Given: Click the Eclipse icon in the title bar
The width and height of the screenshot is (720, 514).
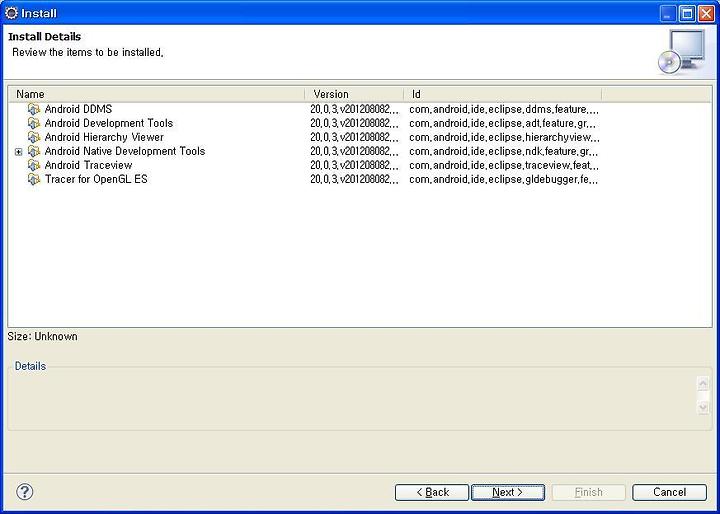Looking at the screenshot, I should click(11, 13).
